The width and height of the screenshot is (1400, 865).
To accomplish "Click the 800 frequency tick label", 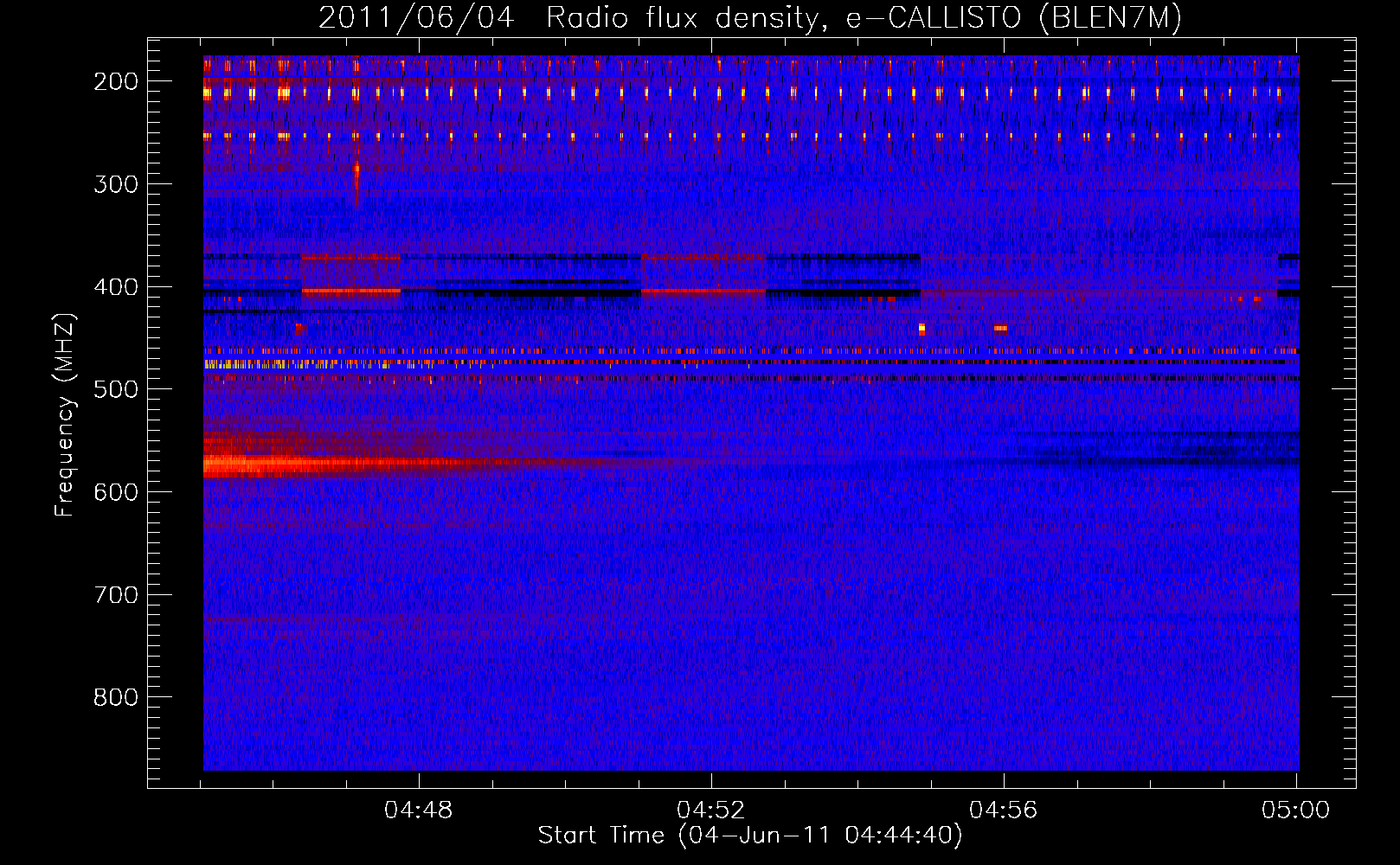I will tap(116, 697).
